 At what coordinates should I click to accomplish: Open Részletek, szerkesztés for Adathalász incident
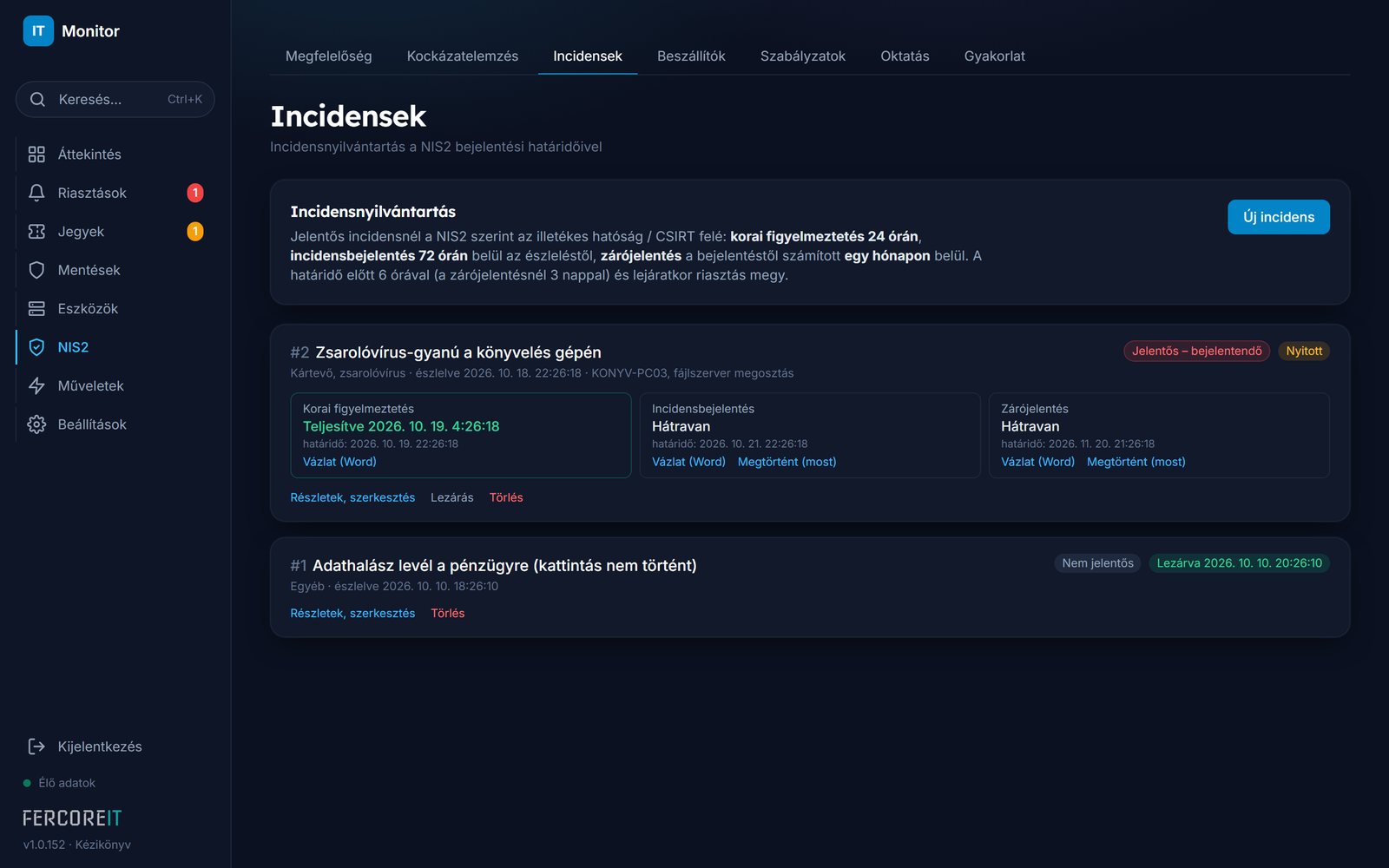pos(352,613)
